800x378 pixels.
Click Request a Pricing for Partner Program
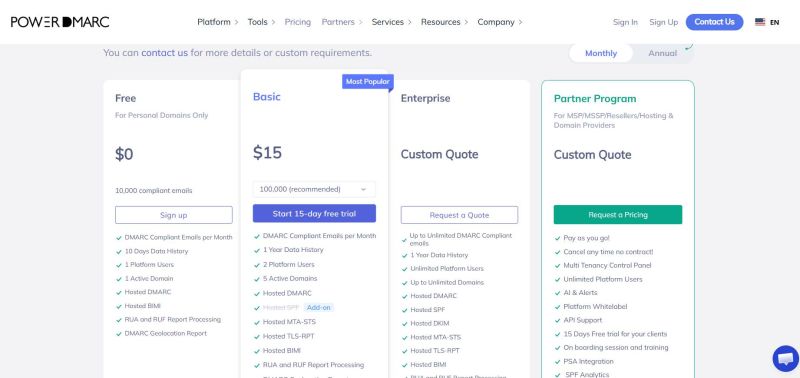click(618, 214)
